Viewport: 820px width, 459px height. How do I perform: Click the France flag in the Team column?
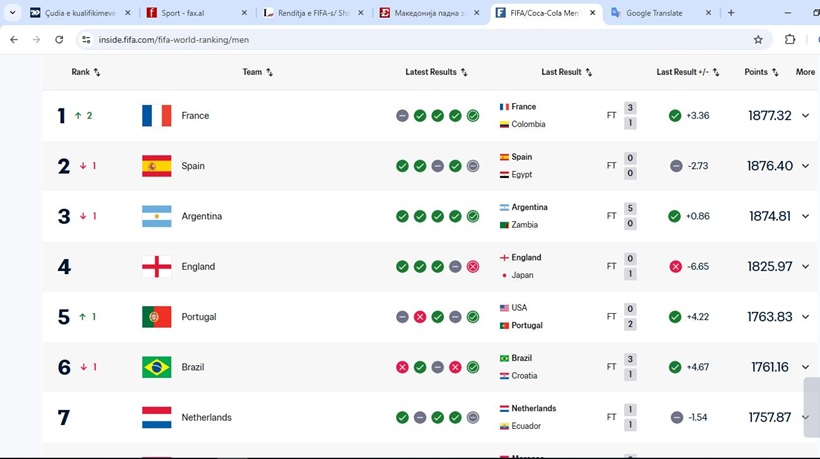[156, 116]
